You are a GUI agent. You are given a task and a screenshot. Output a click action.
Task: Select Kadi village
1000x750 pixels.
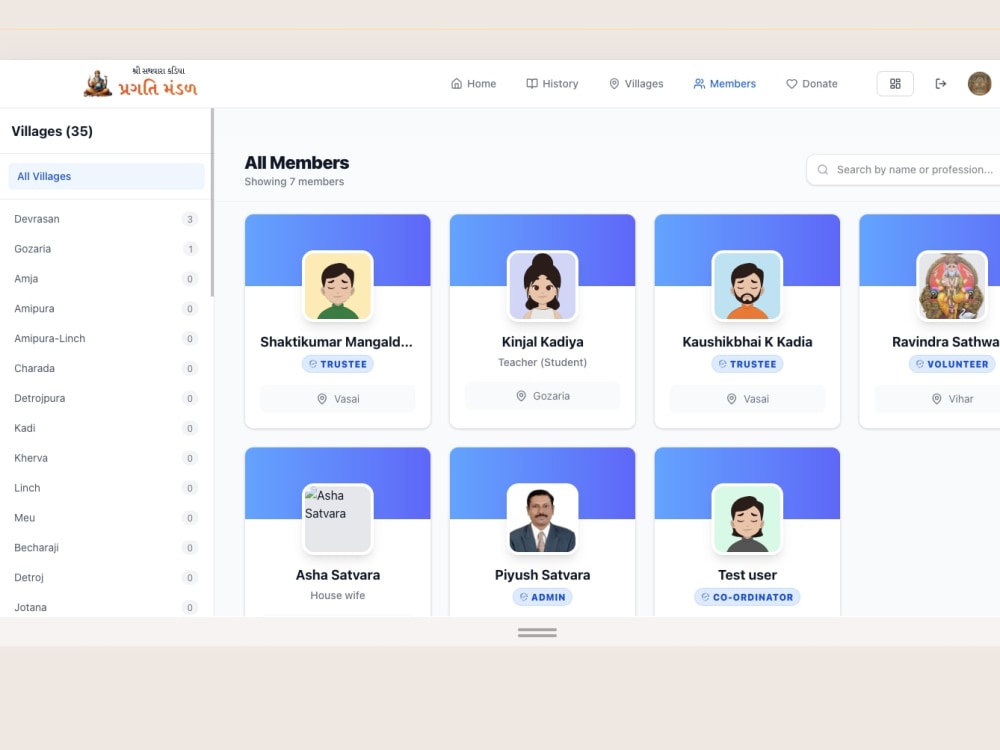click(x=106, y=428)
